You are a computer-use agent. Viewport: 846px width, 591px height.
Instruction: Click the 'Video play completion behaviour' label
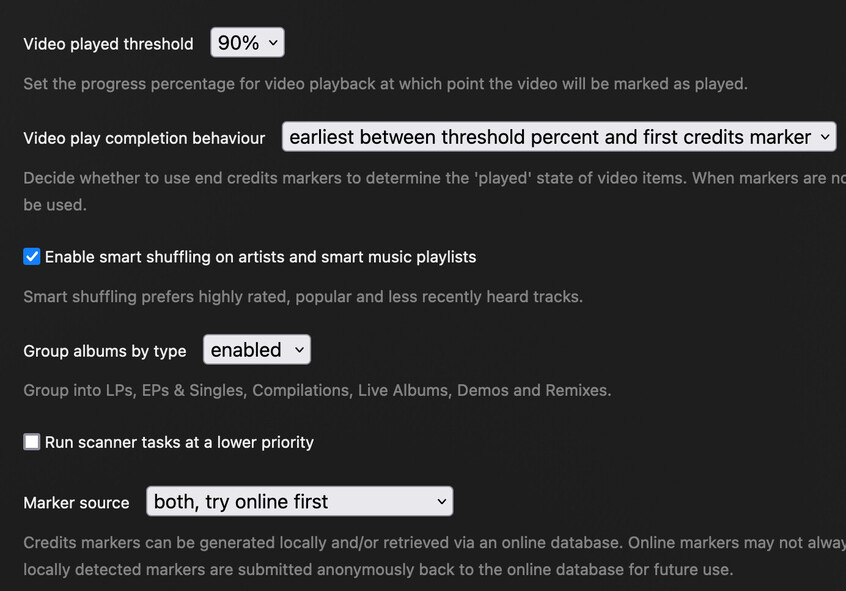point(144,138)
